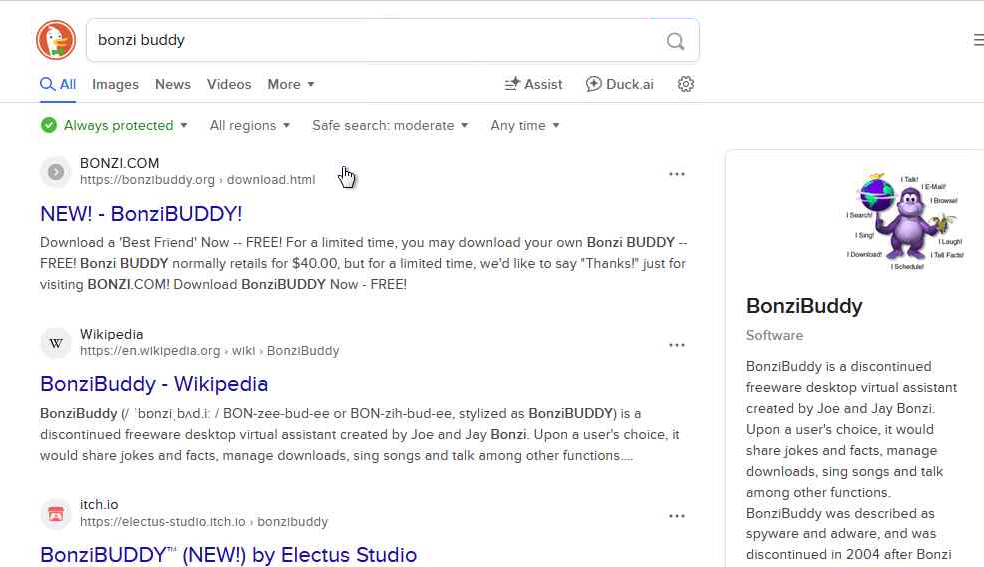
Task: Switch to the Images tab
Action: (x=115, y=84)
